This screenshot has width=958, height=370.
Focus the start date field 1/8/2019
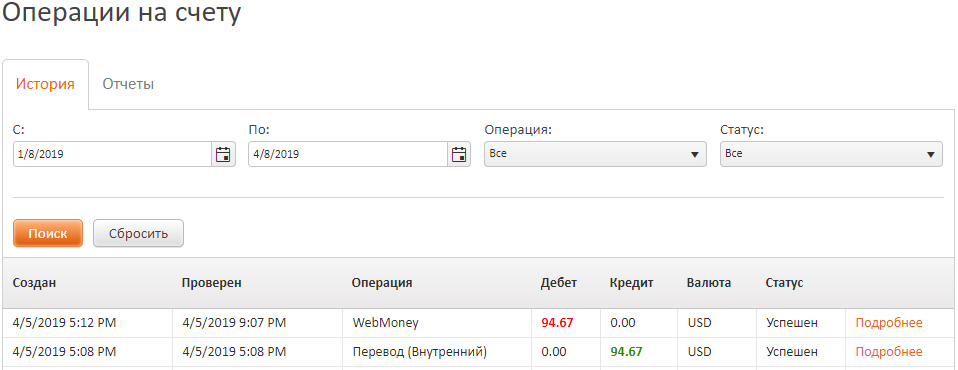pyautogui.click(x=113, y=154)
